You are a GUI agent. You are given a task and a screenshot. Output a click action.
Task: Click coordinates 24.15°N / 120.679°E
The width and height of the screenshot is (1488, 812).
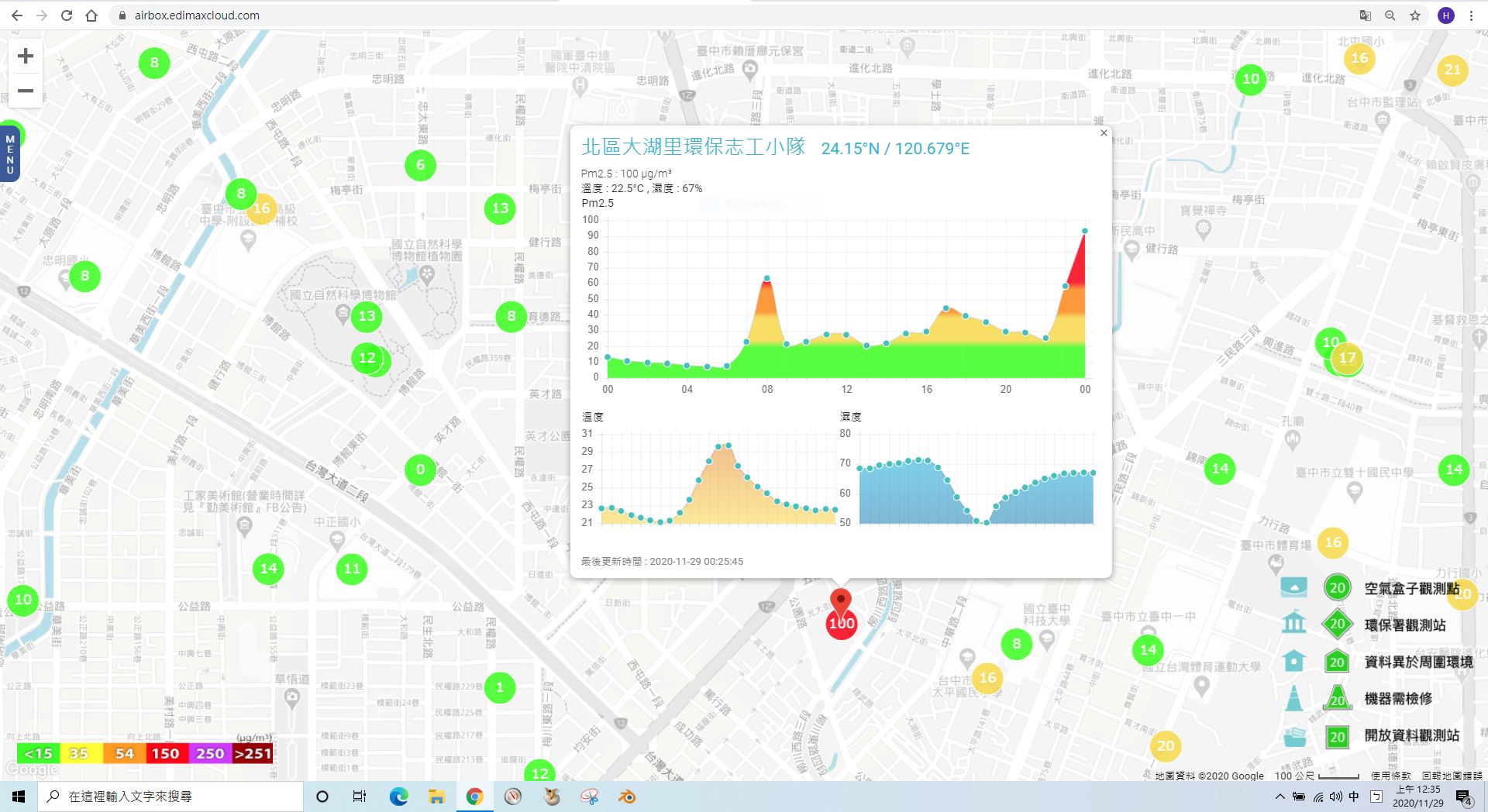click(895, 149)
